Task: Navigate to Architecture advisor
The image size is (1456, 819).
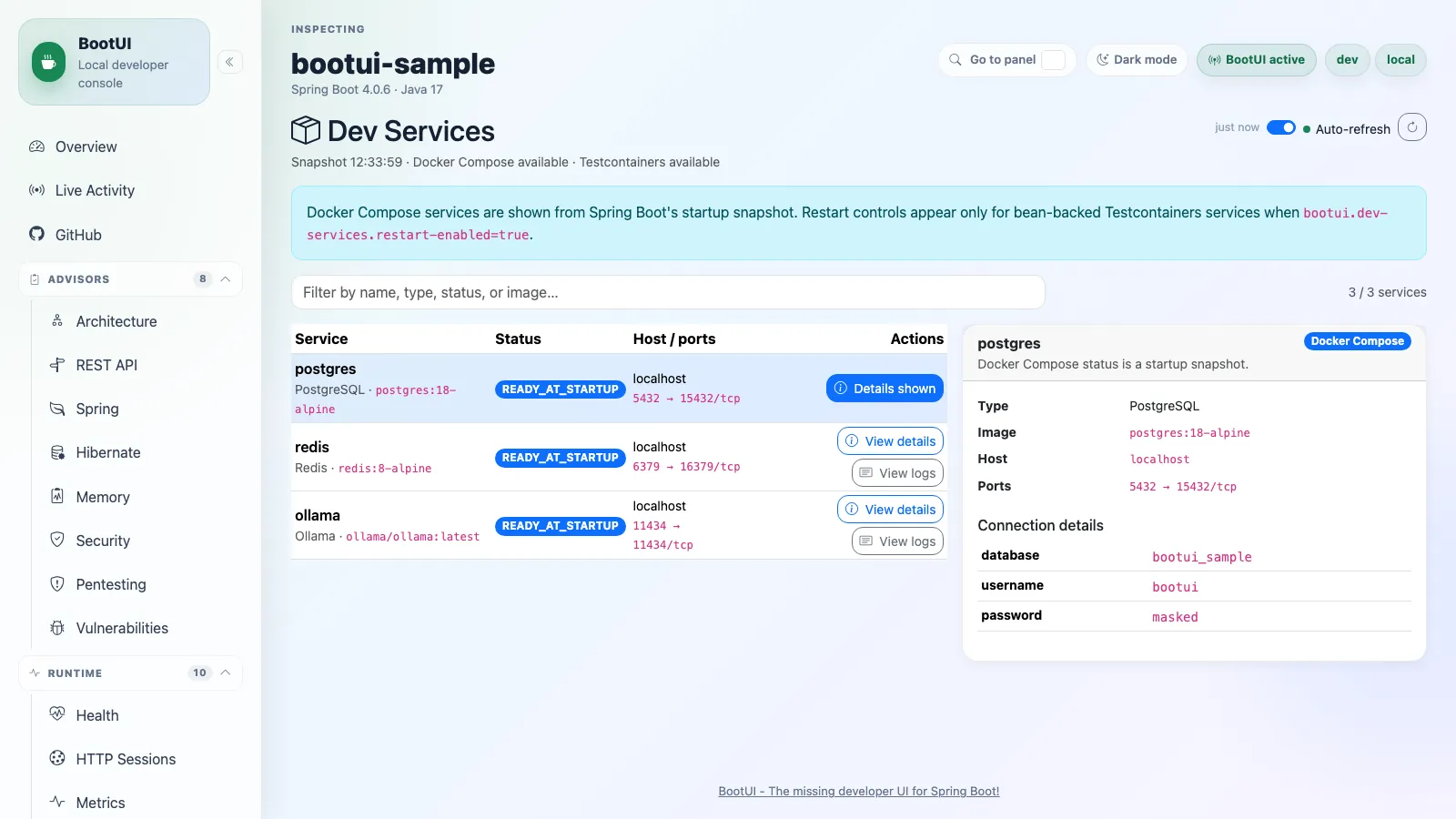Action: coord(141,321)
